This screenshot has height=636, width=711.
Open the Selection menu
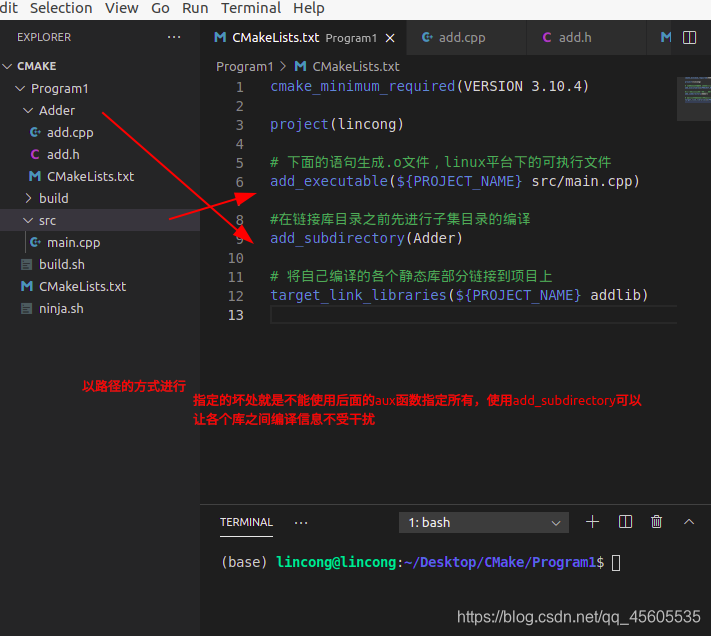pyautogui.click(x=61, y=8)
